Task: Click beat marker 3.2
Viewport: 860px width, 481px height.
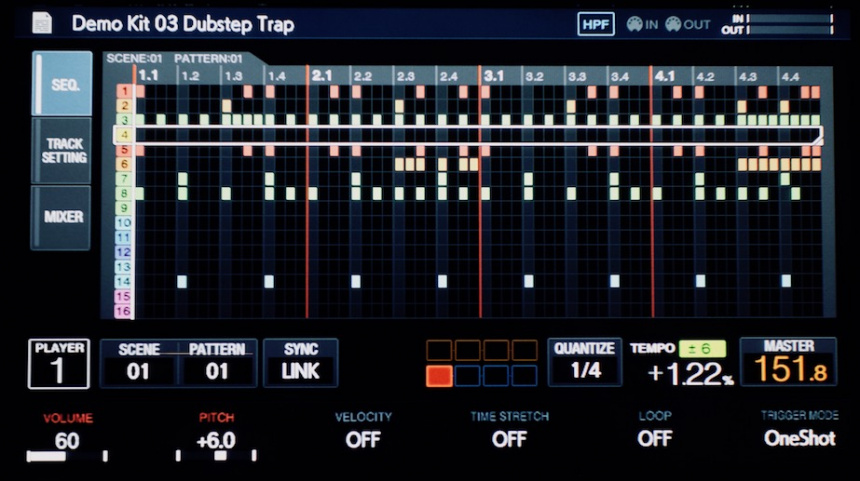Action: pos(535,76)
